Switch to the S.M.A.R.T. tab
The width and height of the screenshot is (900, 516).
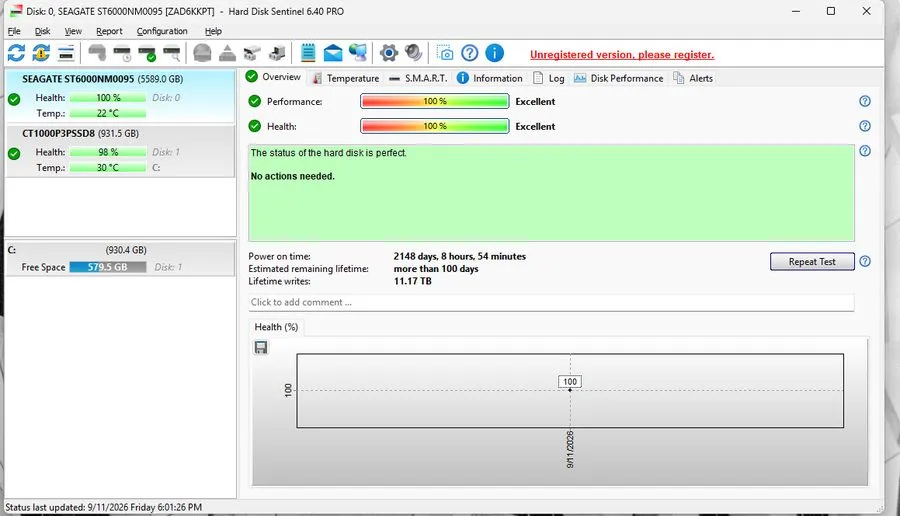point(418,78)
